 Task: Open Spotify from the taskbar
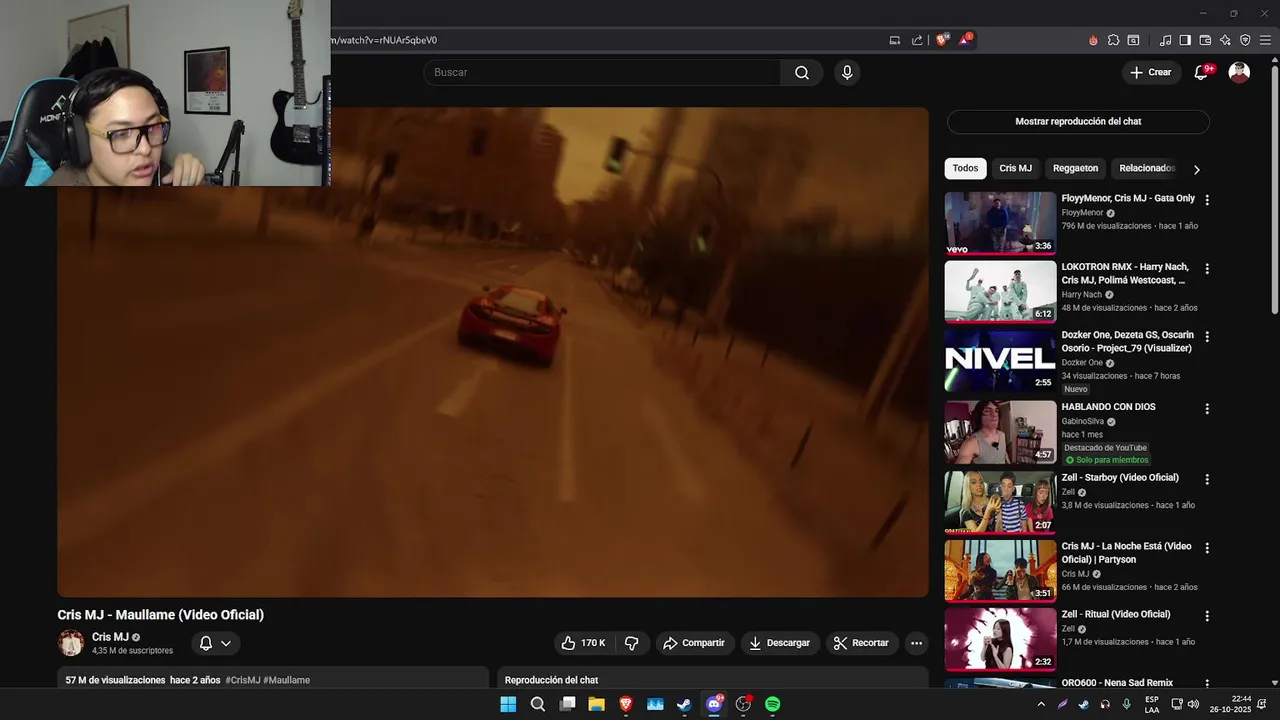point(772,704)
